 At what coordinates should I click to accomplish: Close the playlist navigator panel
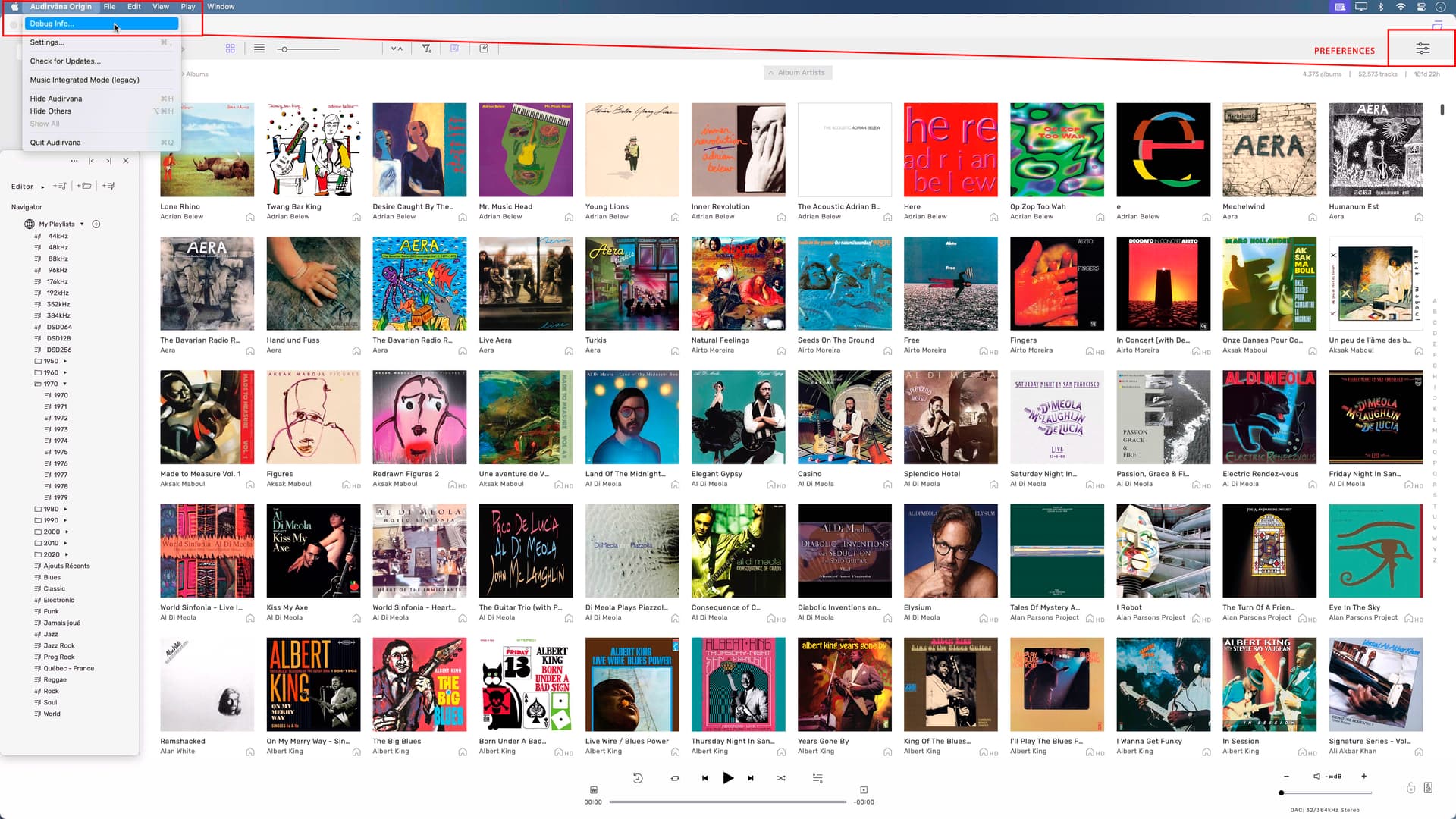pos(126,161)
